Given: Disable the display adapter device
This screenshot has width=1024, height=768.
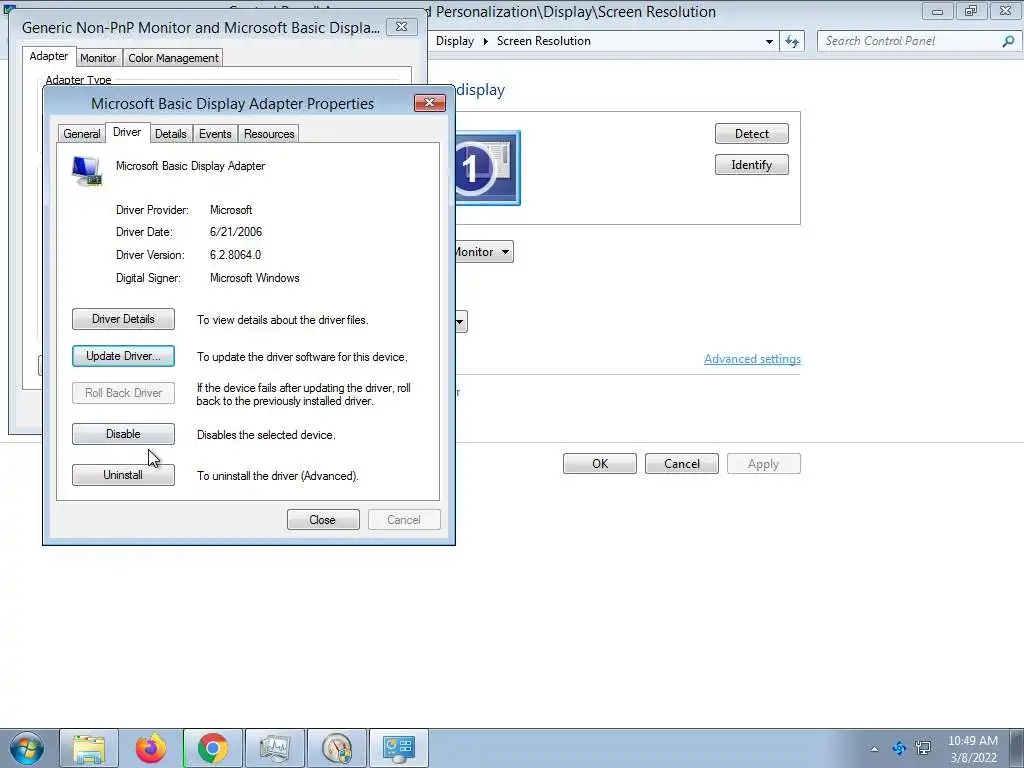Looking at the screenshot, I should tap(123, 434).
